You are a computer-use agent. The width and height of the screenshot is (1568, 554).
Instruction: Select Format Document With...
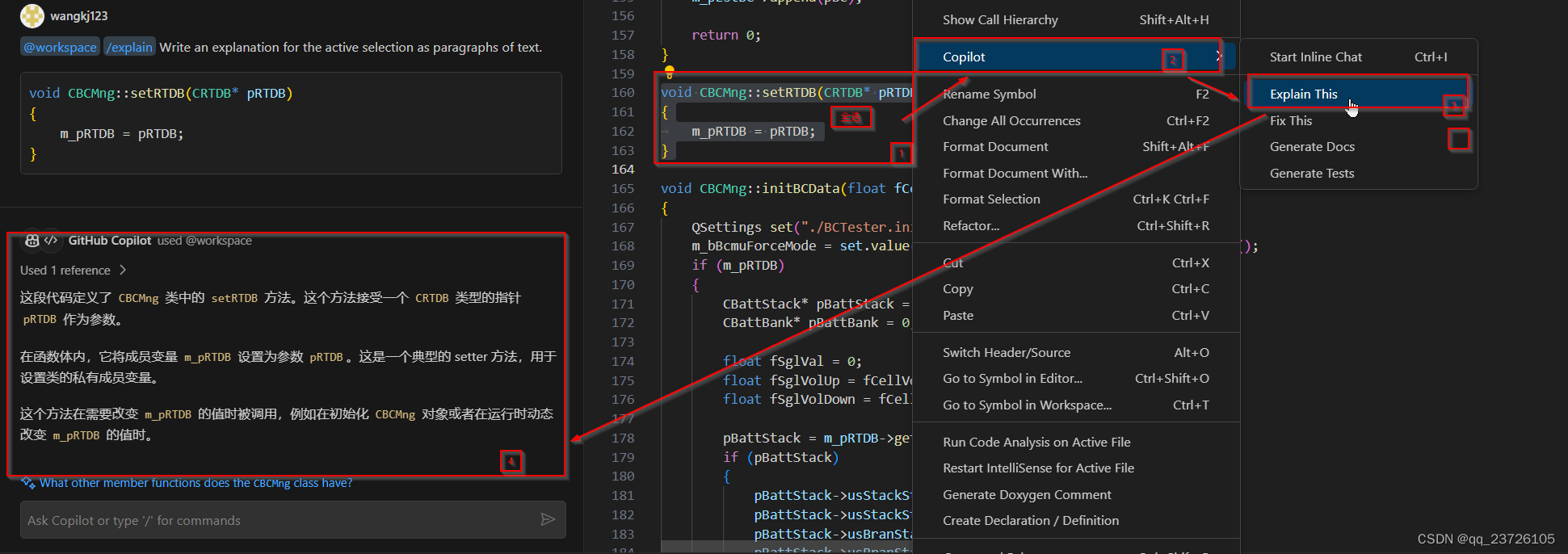coord(1076,173)
